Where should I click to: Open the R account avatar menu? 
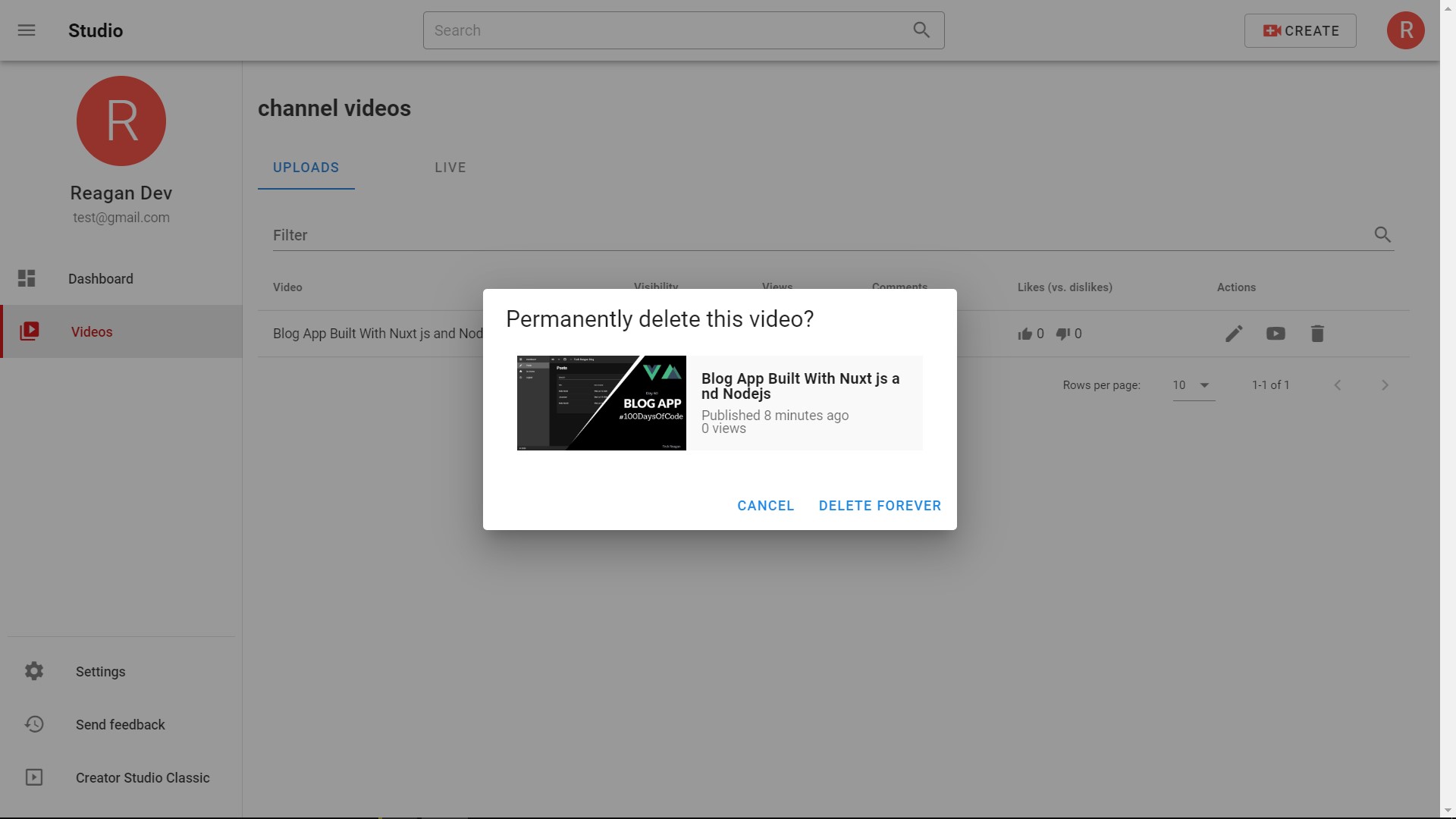pyautogui.click(x=1405, y=30)
